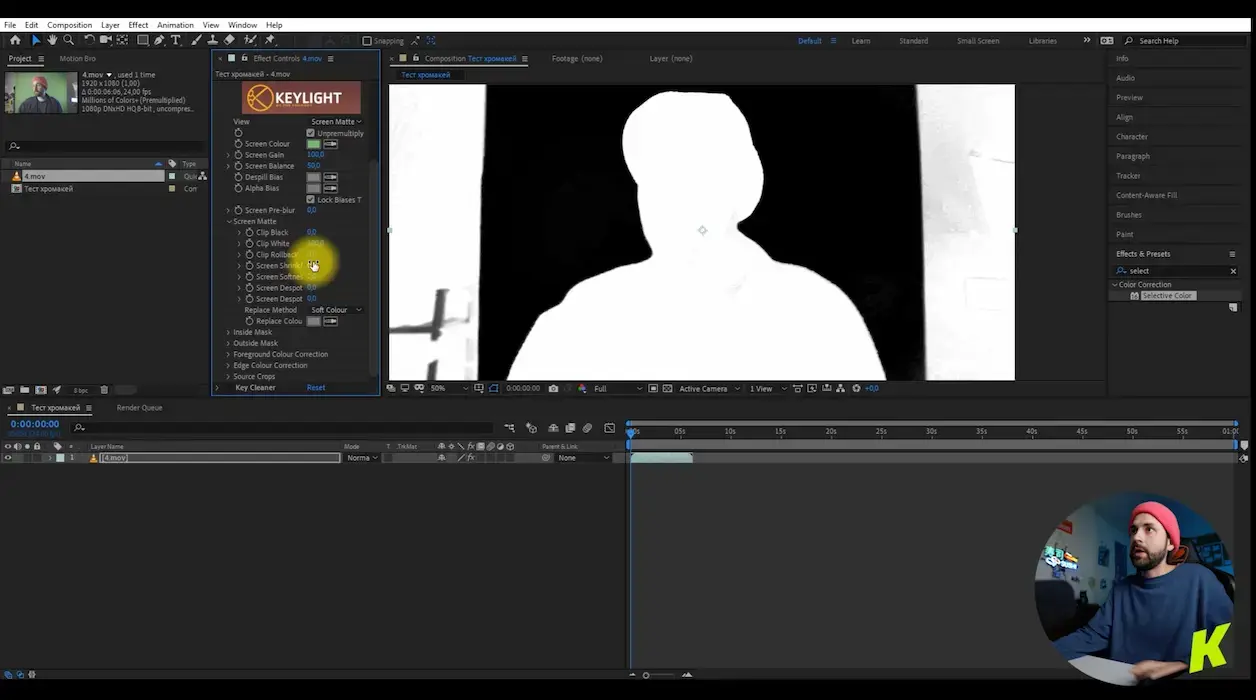Viewport: 1256px width, 700px height.
Task: Select the Rectangle shape tool
Action: [x=143, y=40]
